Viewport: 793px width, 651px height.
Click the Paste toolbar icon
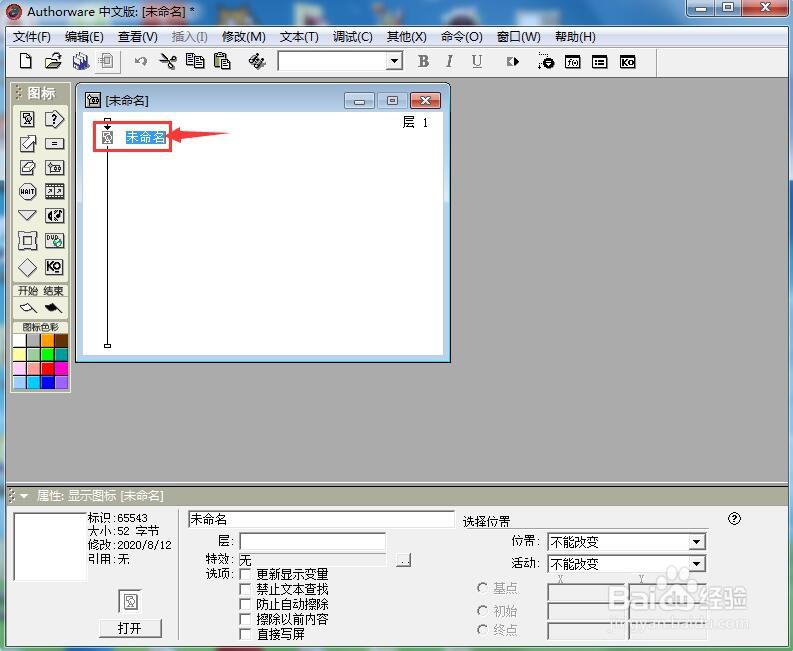point(222,61)
